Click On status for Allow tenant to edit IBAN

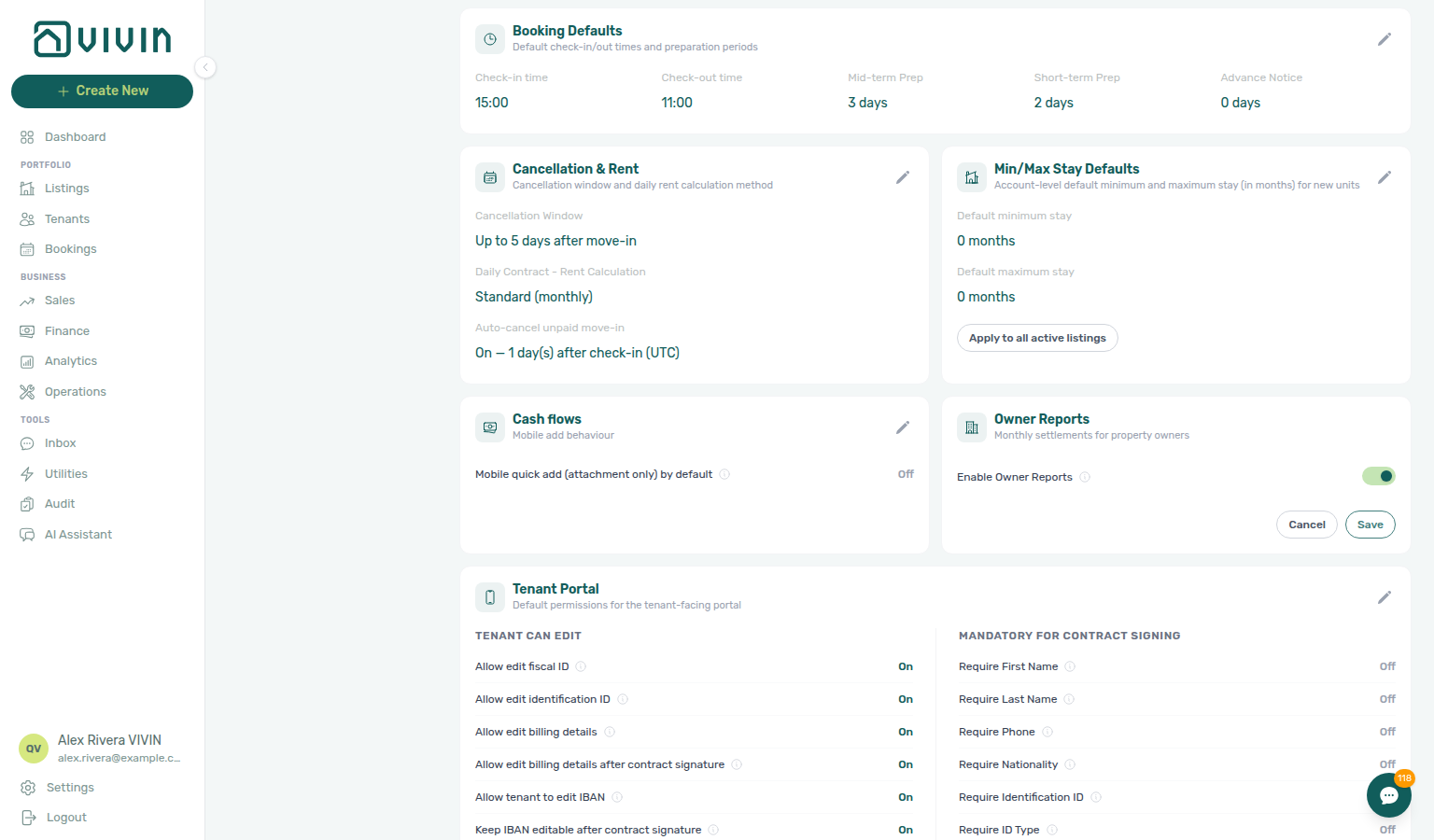click(x=906, y=797)
